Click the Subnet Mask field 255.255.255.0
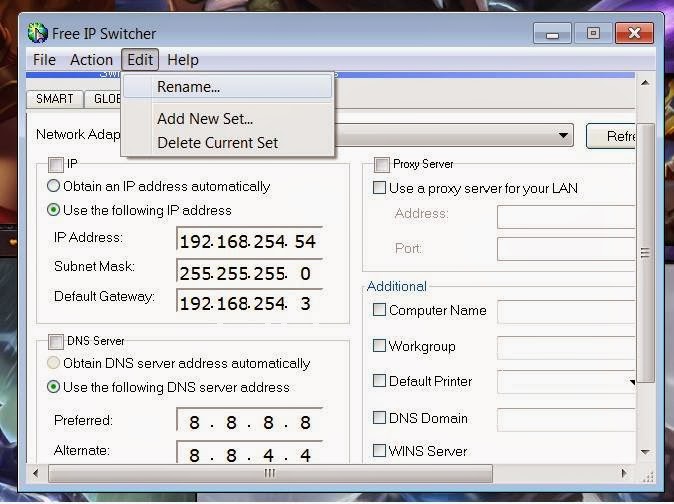The image size is (674, 504). [x=249, y=271]
